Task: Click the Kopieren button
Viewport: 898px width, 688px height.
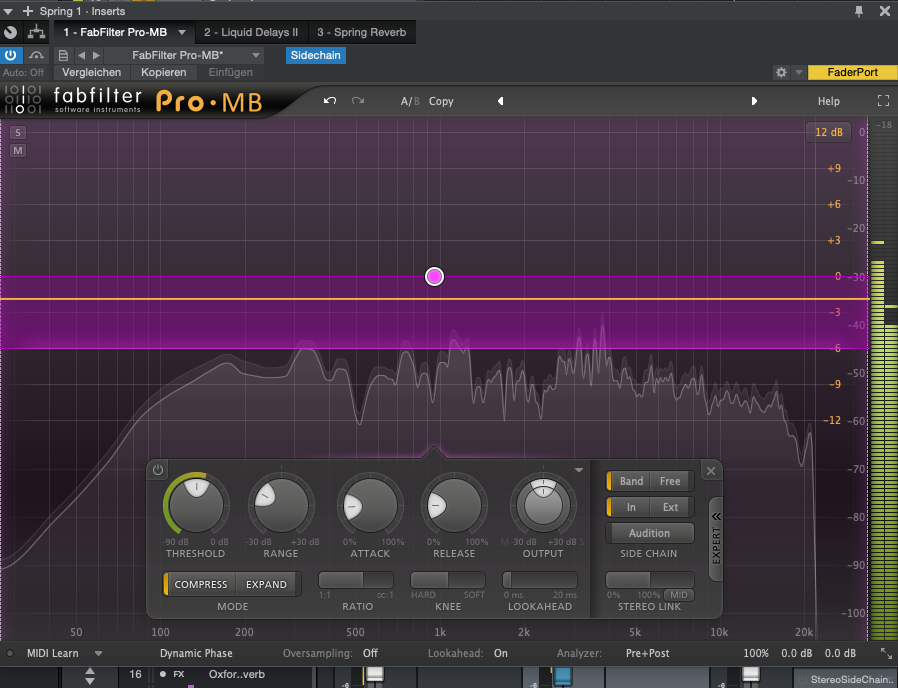Action: coord(164,72)
